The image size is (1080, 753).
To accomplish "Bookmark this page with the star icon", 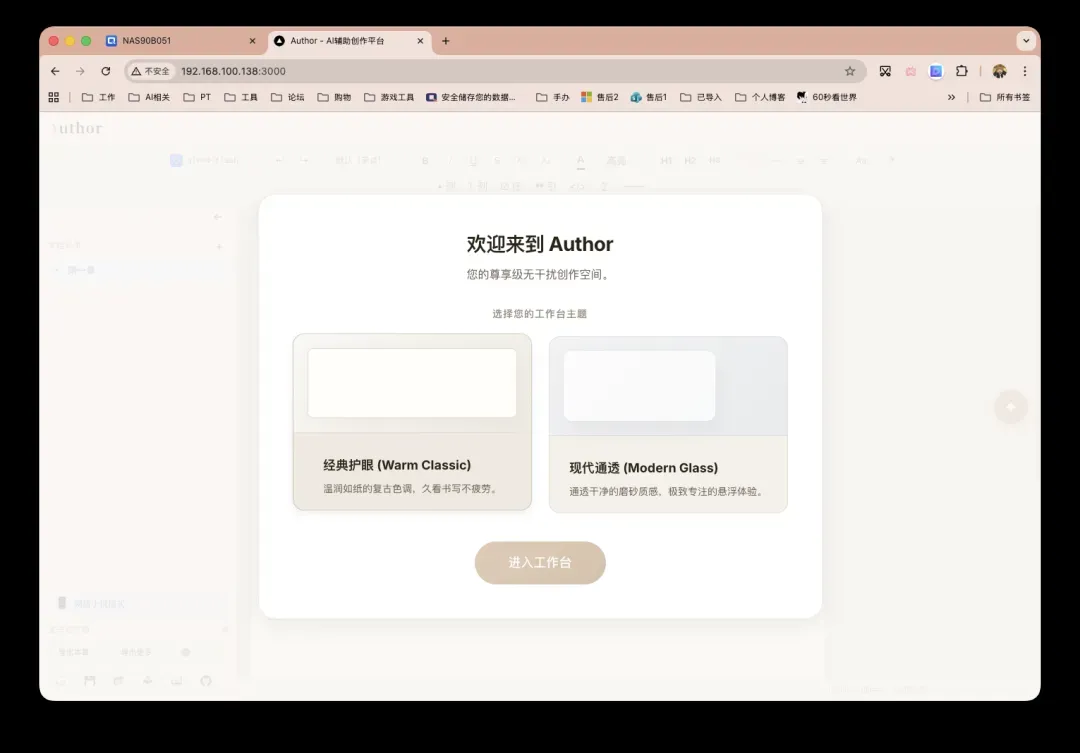I will click(850, 71).
